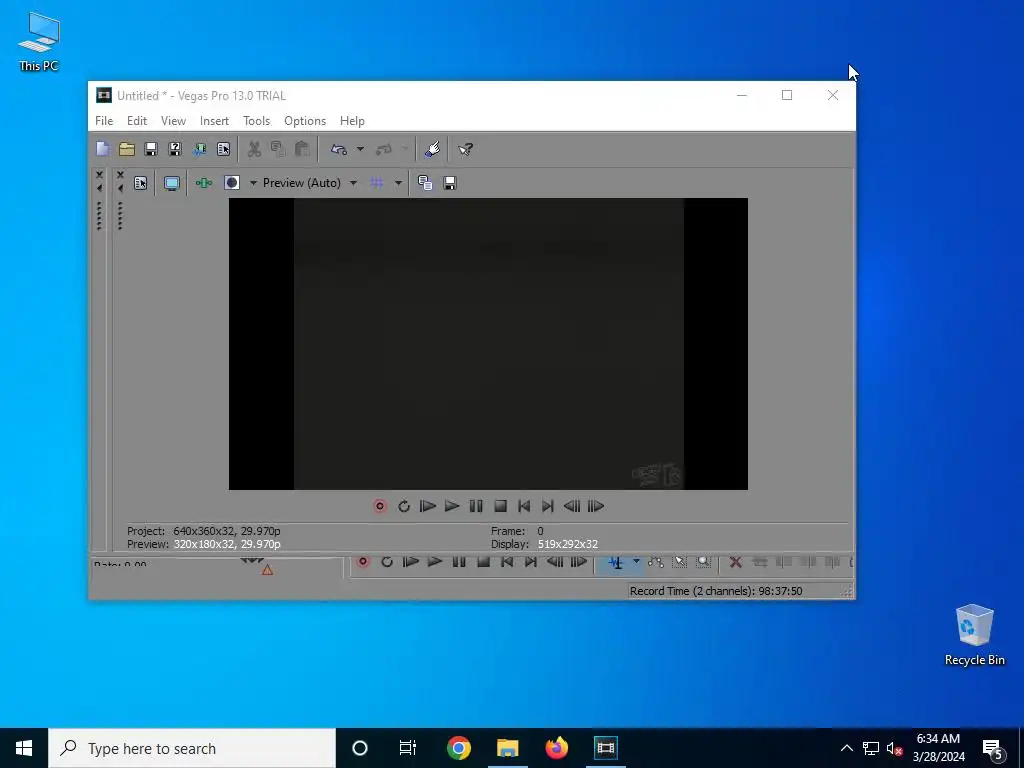This screenshot has width=1024, height=768.
Task: Stop playback in the timeline transport bar
Action: click(483, 562)
